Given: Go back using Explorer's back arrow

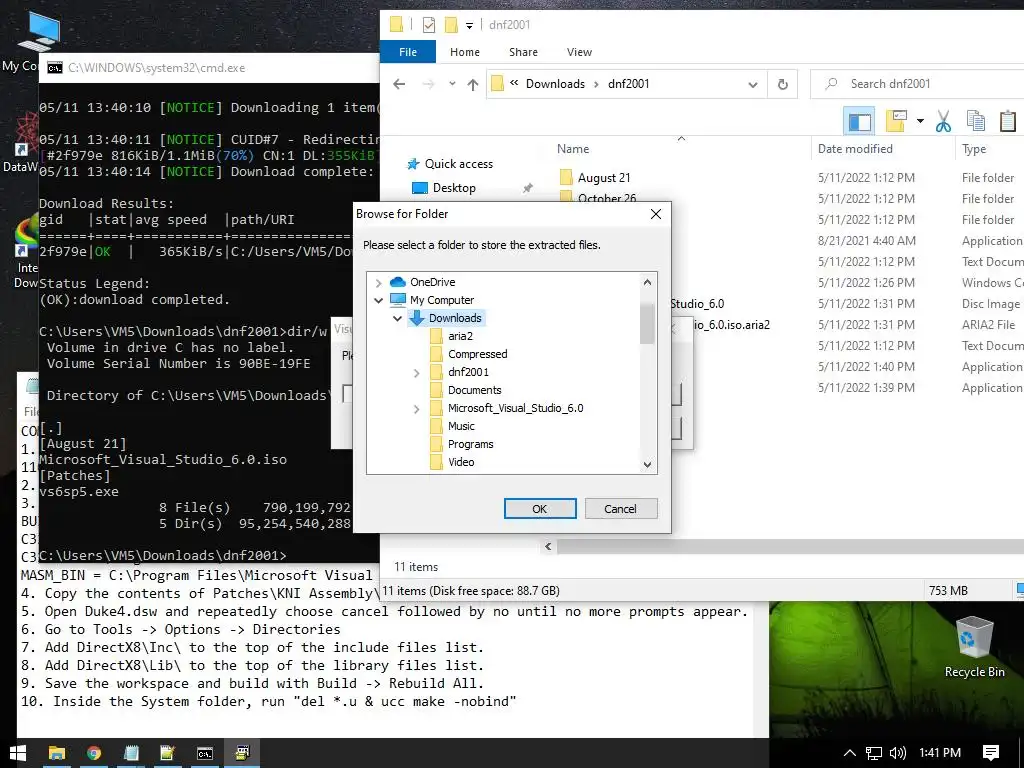Looking at the screenshot, I should pos(399,84).
